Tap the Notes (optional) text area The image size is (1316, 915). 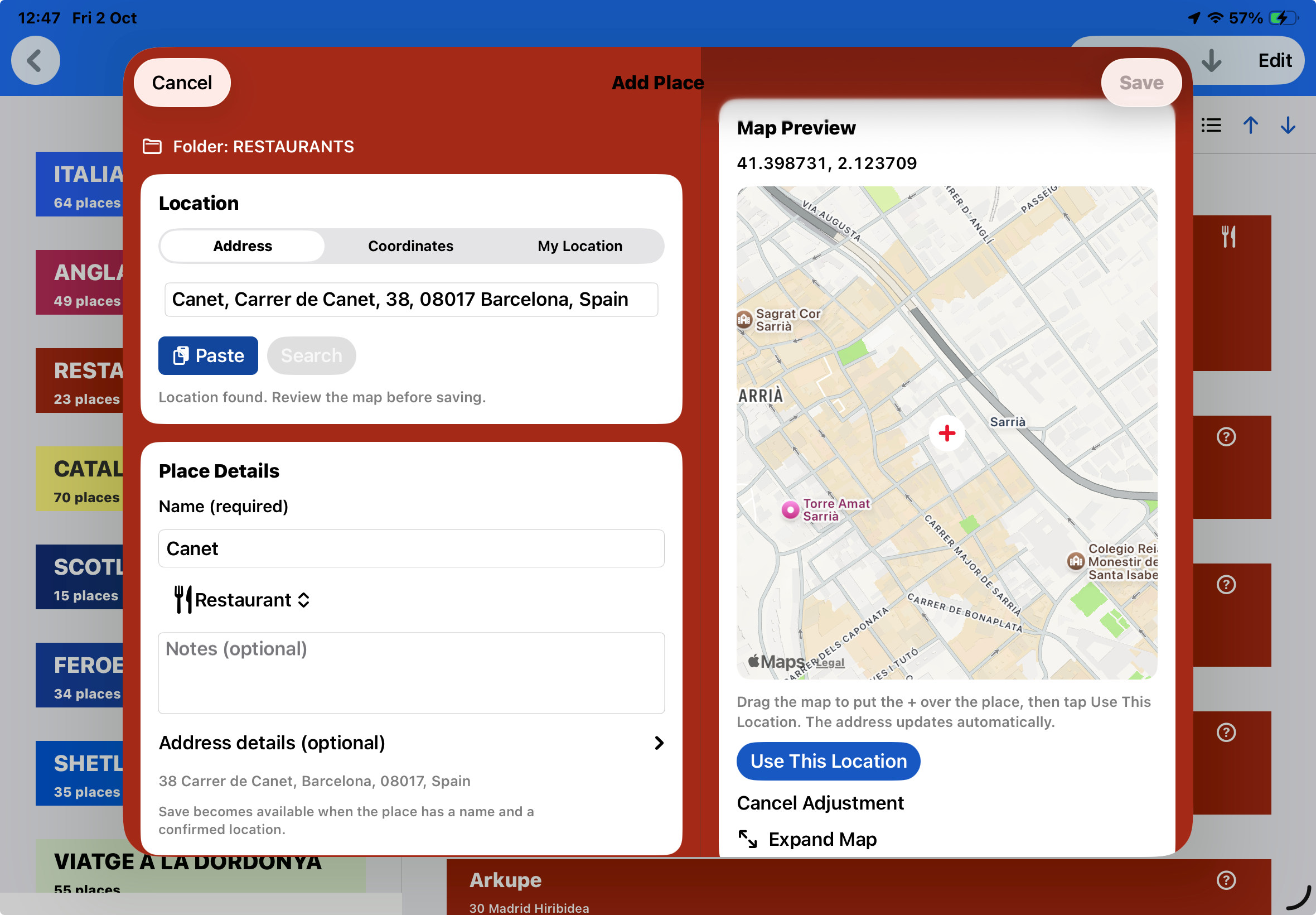click(411, 673)
